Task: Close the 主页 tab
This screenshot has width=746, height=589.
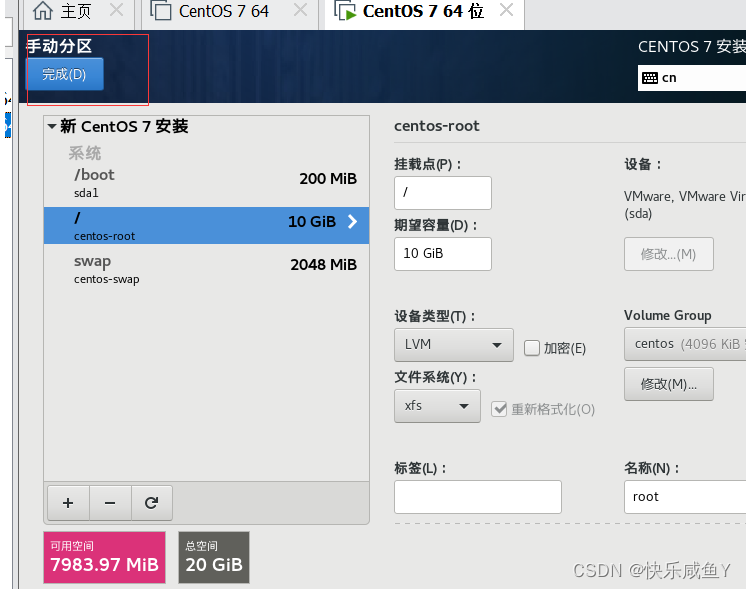Action: coord(116,10)
